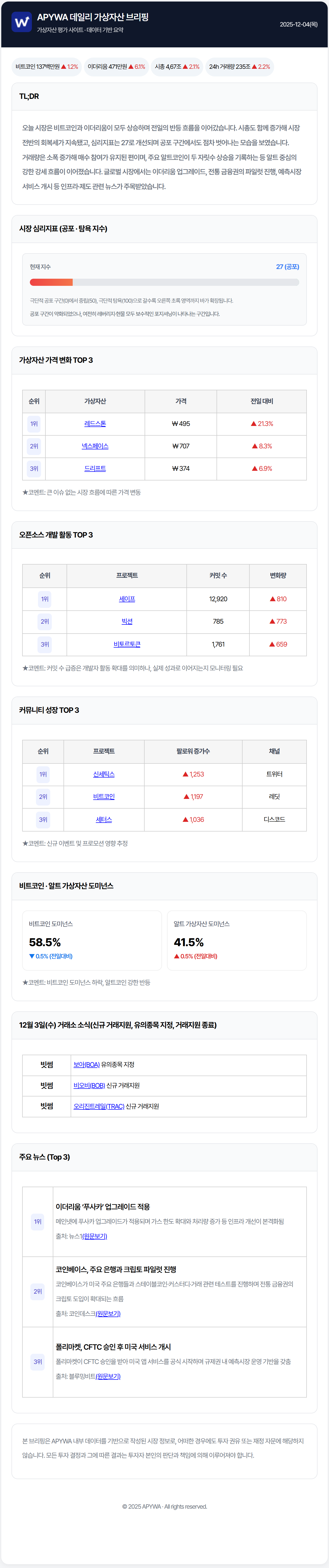The image size is (329, 1568).
Task: Open 원문보기 for the 폴리마켓 news
Action: pyautogui.click(x=108, y=1376)
